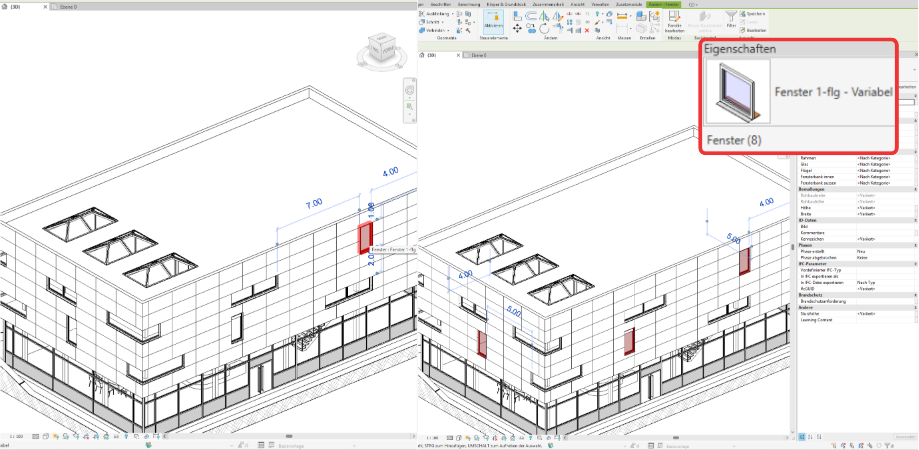Image resolution: width=919 pixels, height=450 pixels.
Task: Click the 7.00 dimension label in left view
Action: (x=313, y=202)
